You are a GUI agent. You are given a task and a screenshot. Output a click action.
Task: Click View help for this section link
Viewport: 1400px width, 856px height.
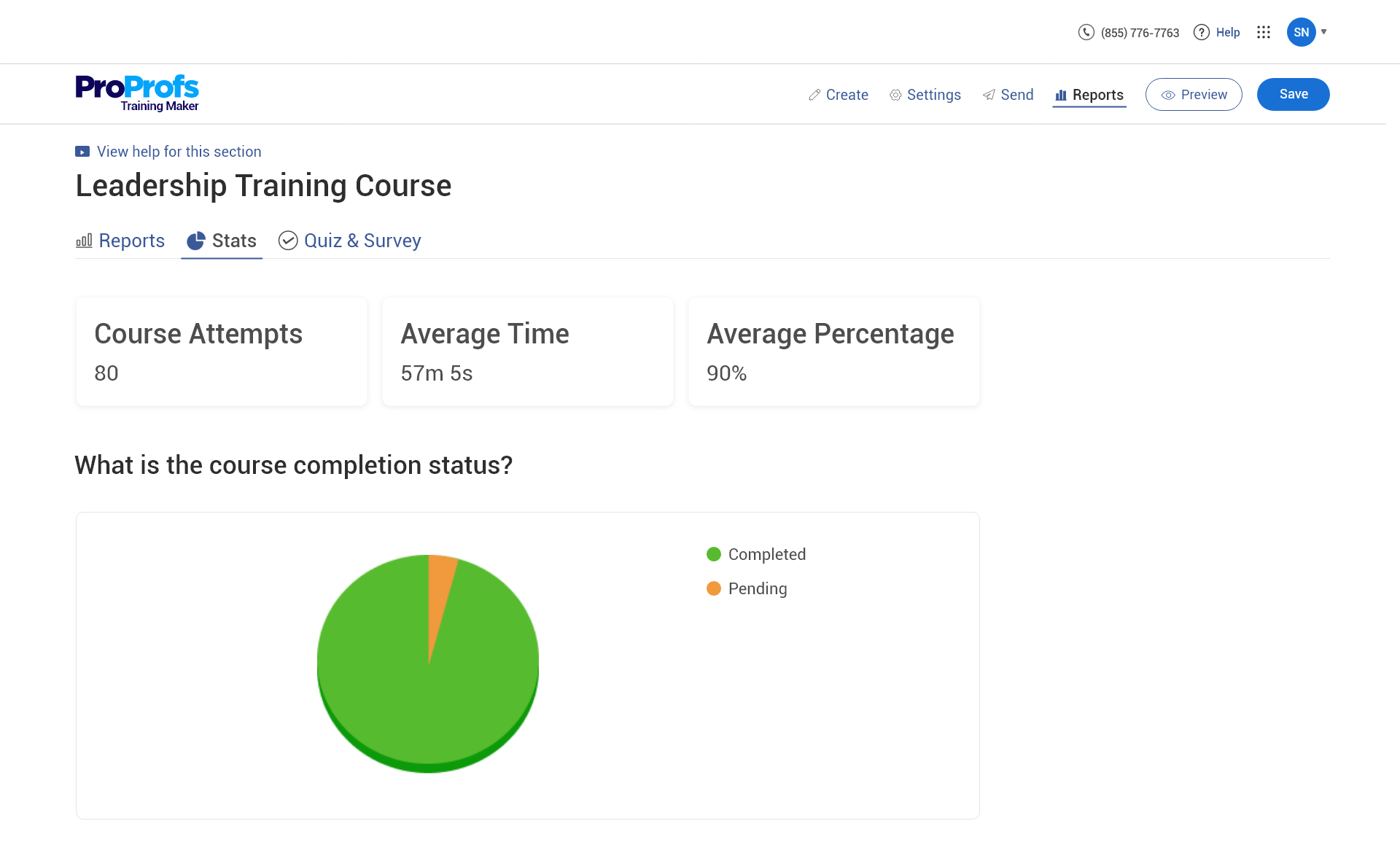[x=179, y=151]
